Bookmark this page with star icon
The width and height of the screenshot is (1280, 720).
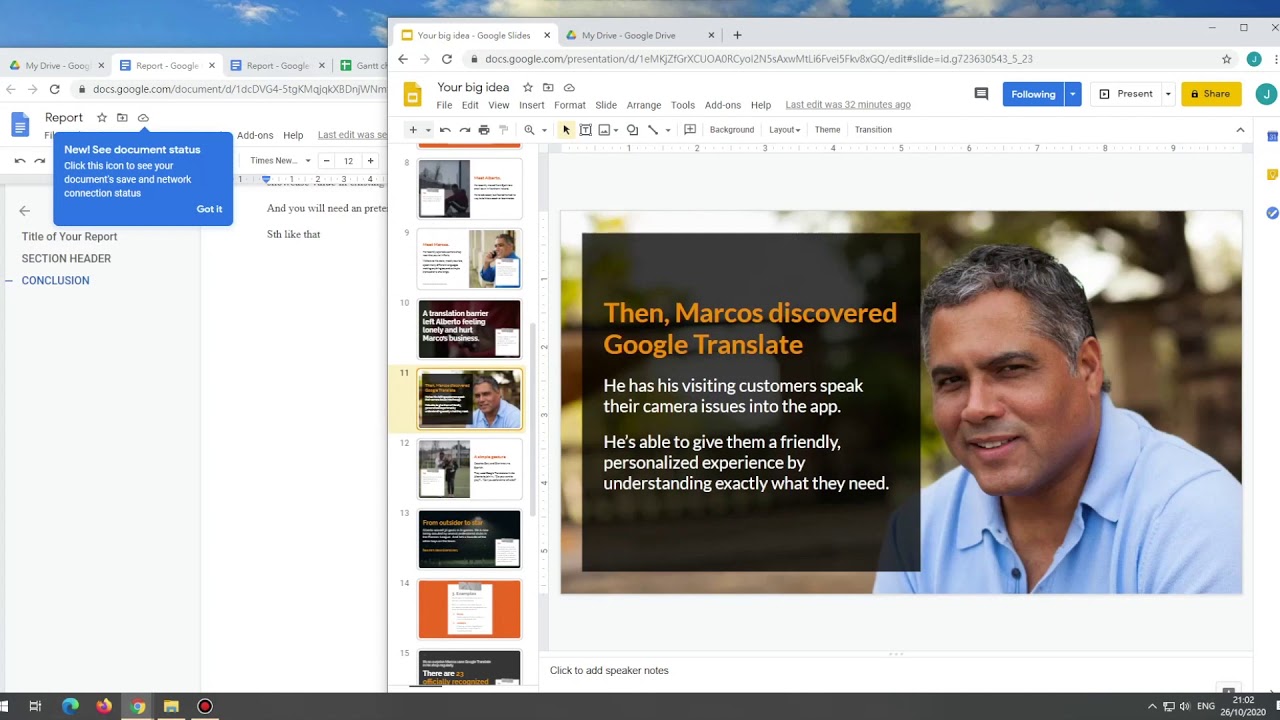pos(1226,59)
